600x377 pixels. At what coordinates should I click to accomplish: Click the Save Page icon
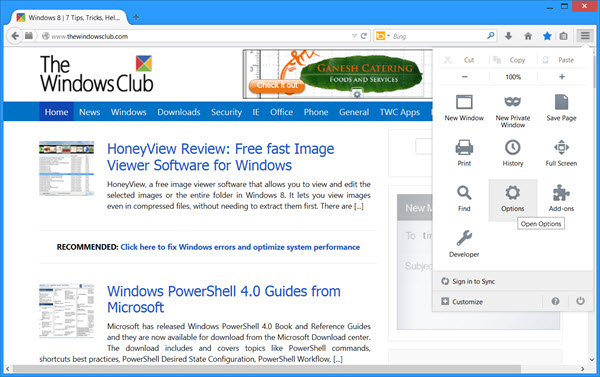pos(561,102)
